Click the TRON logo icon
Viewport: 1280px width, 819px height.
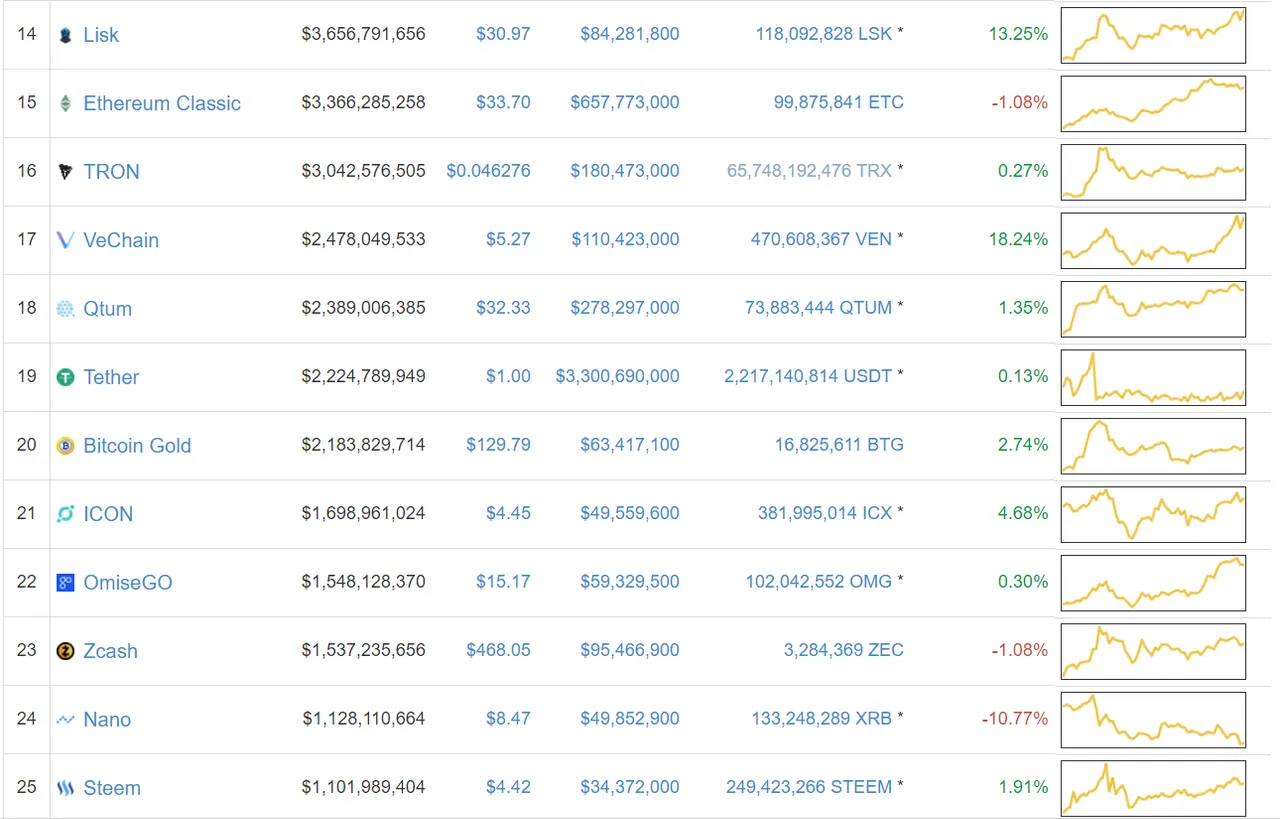65,172
